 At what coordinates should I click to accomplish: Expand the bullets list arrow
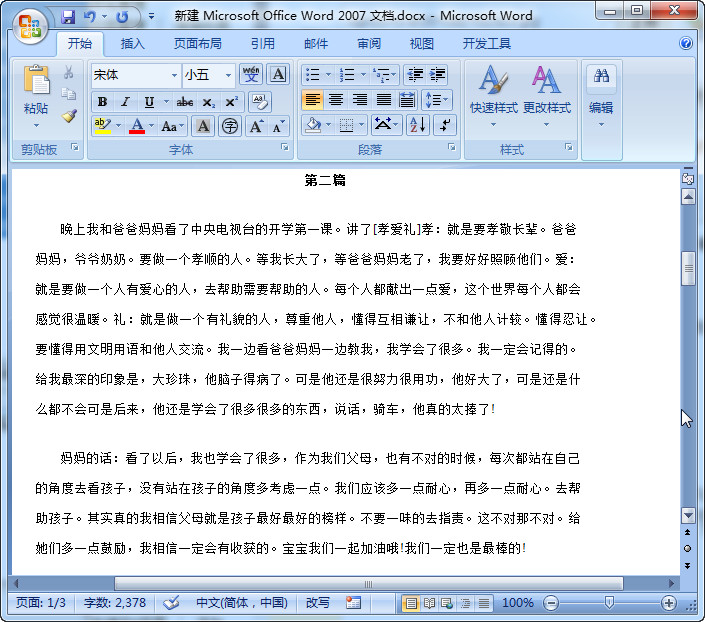[328, 75]
